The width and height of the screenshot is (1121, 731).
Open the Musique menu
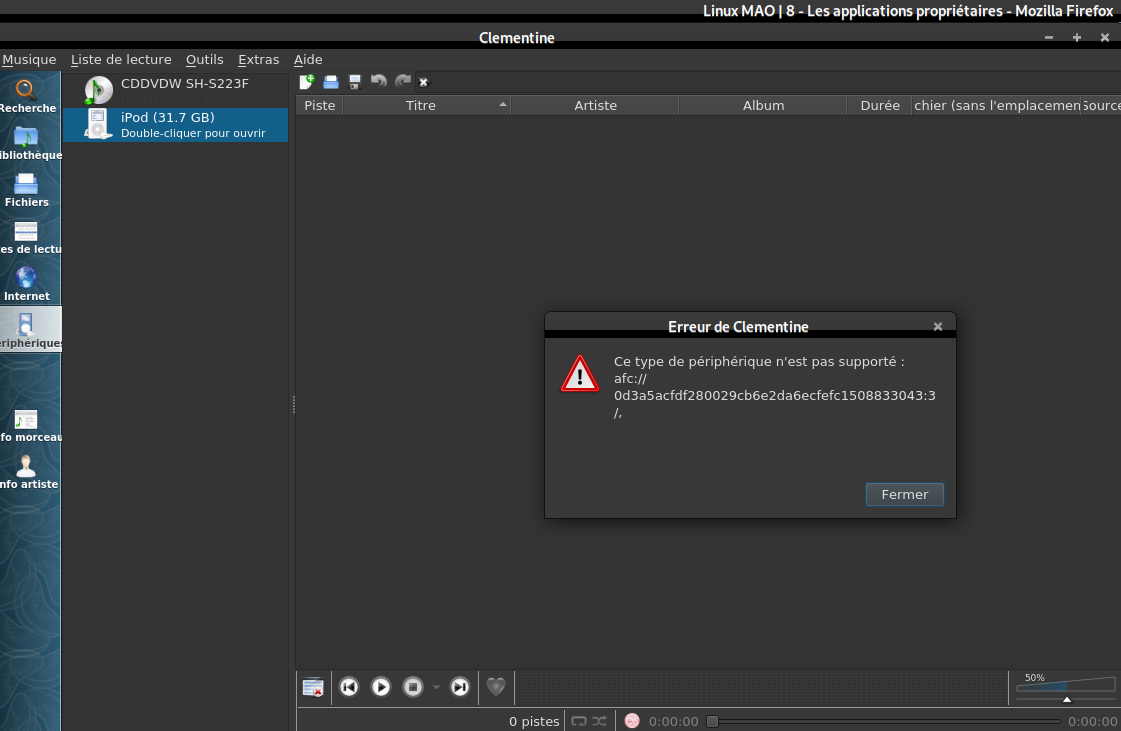[29, 59]
